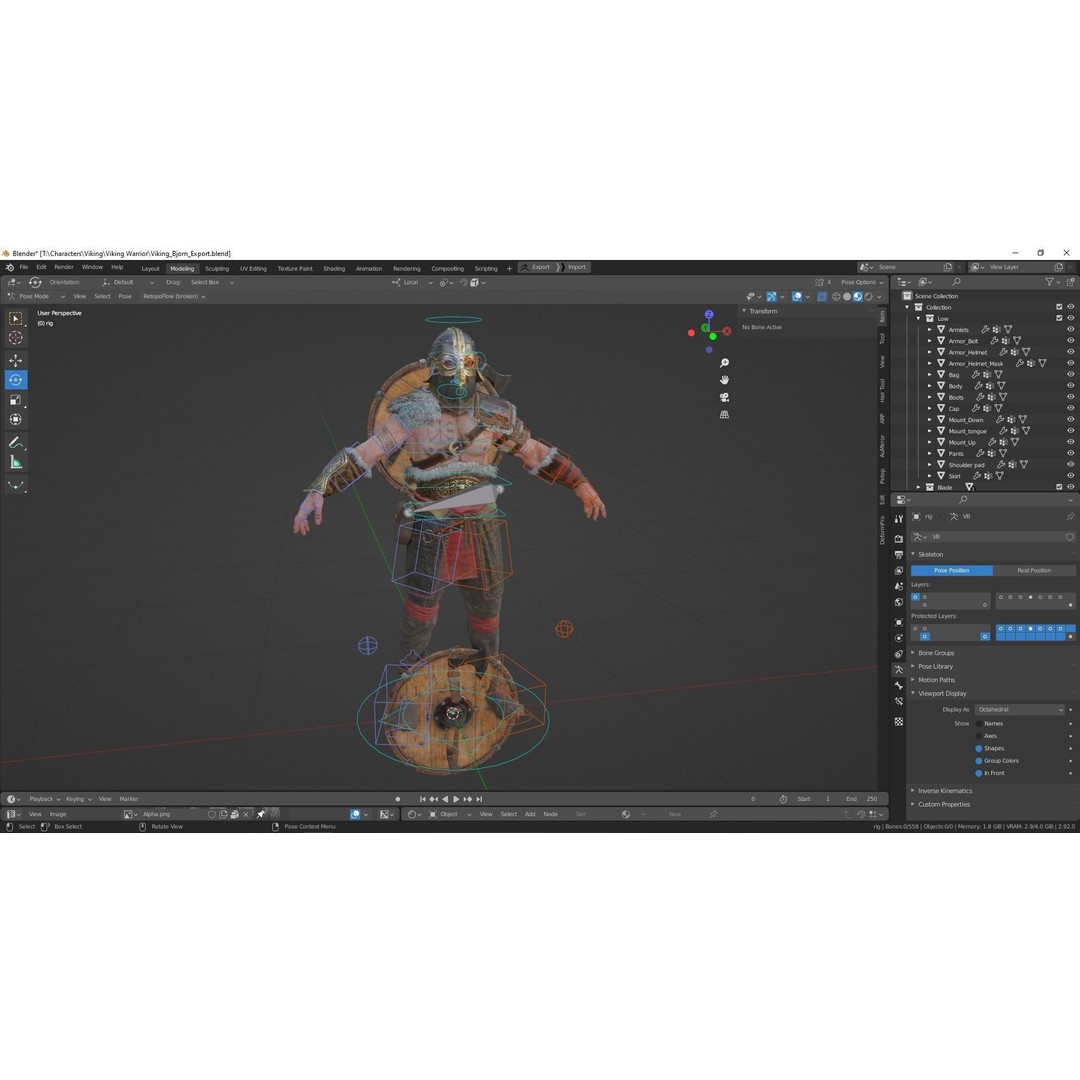Open the World properties globe icon

pyautogui.click(x=898, y=602)
